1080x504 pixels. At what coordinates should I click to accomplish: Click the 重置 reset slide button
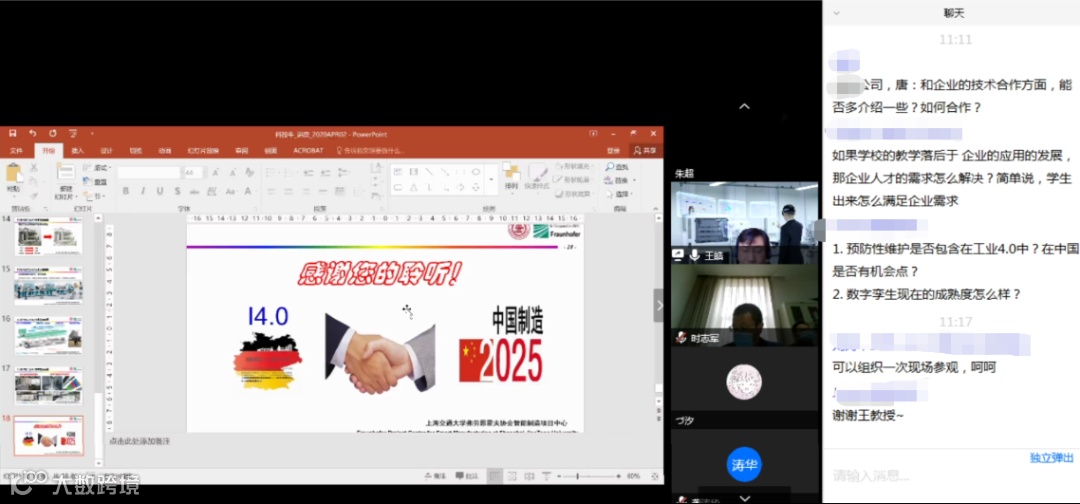[x=96, y=182]
